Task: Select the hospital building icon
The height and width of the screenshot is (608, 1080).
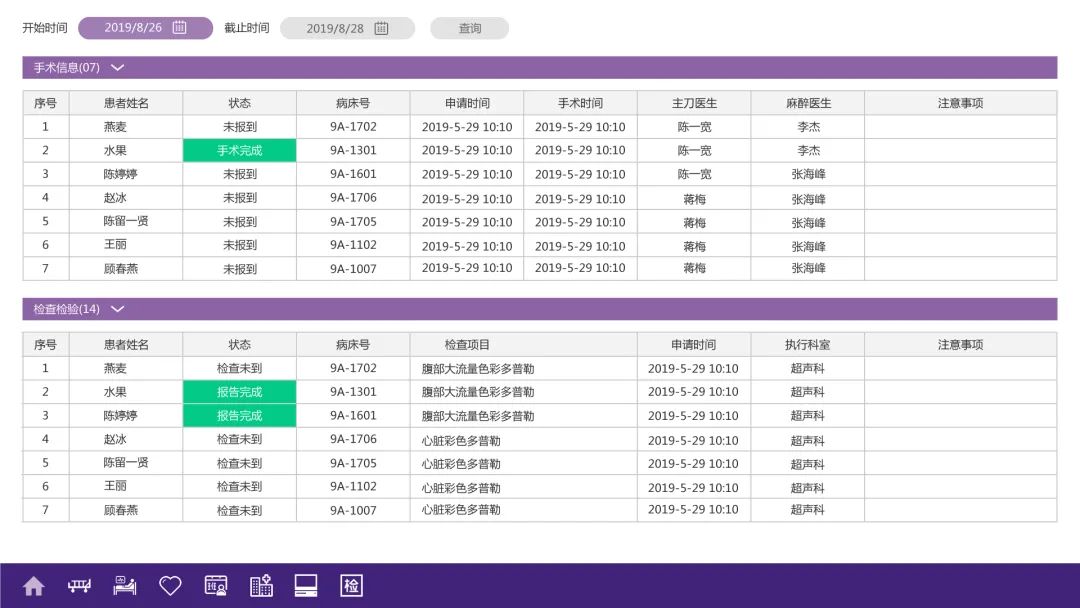Action: tap(260, 584)
